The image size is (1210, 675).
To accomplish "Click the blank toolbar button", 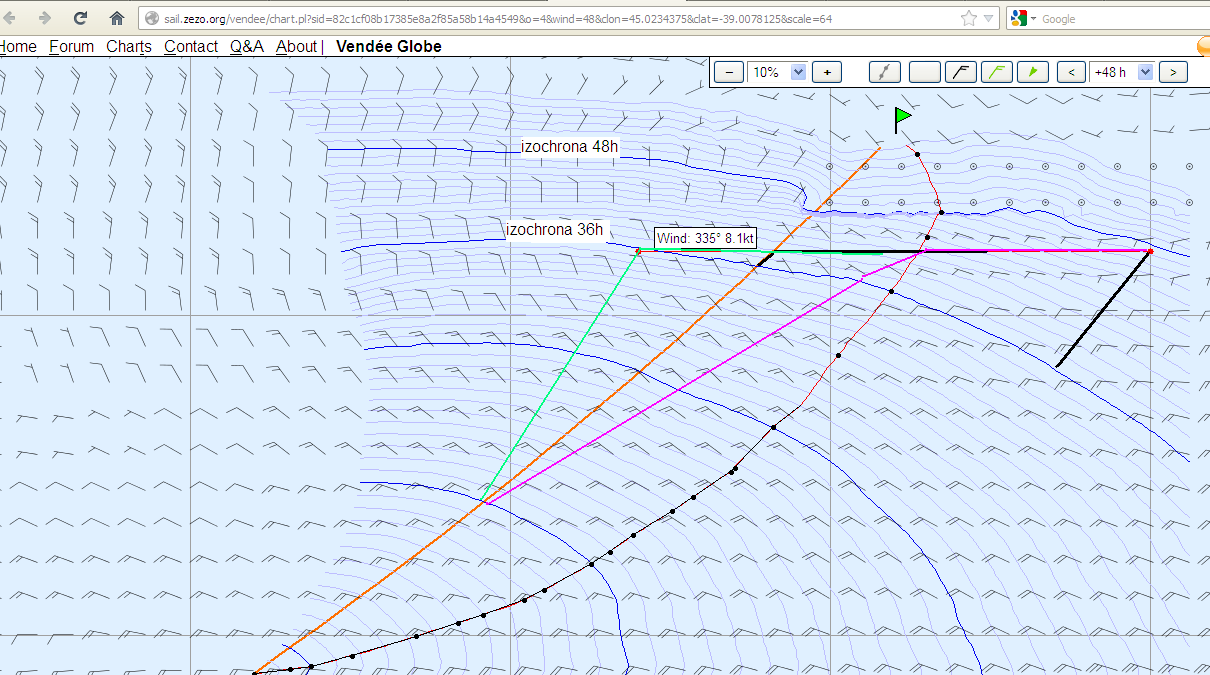I will (925, 72).
